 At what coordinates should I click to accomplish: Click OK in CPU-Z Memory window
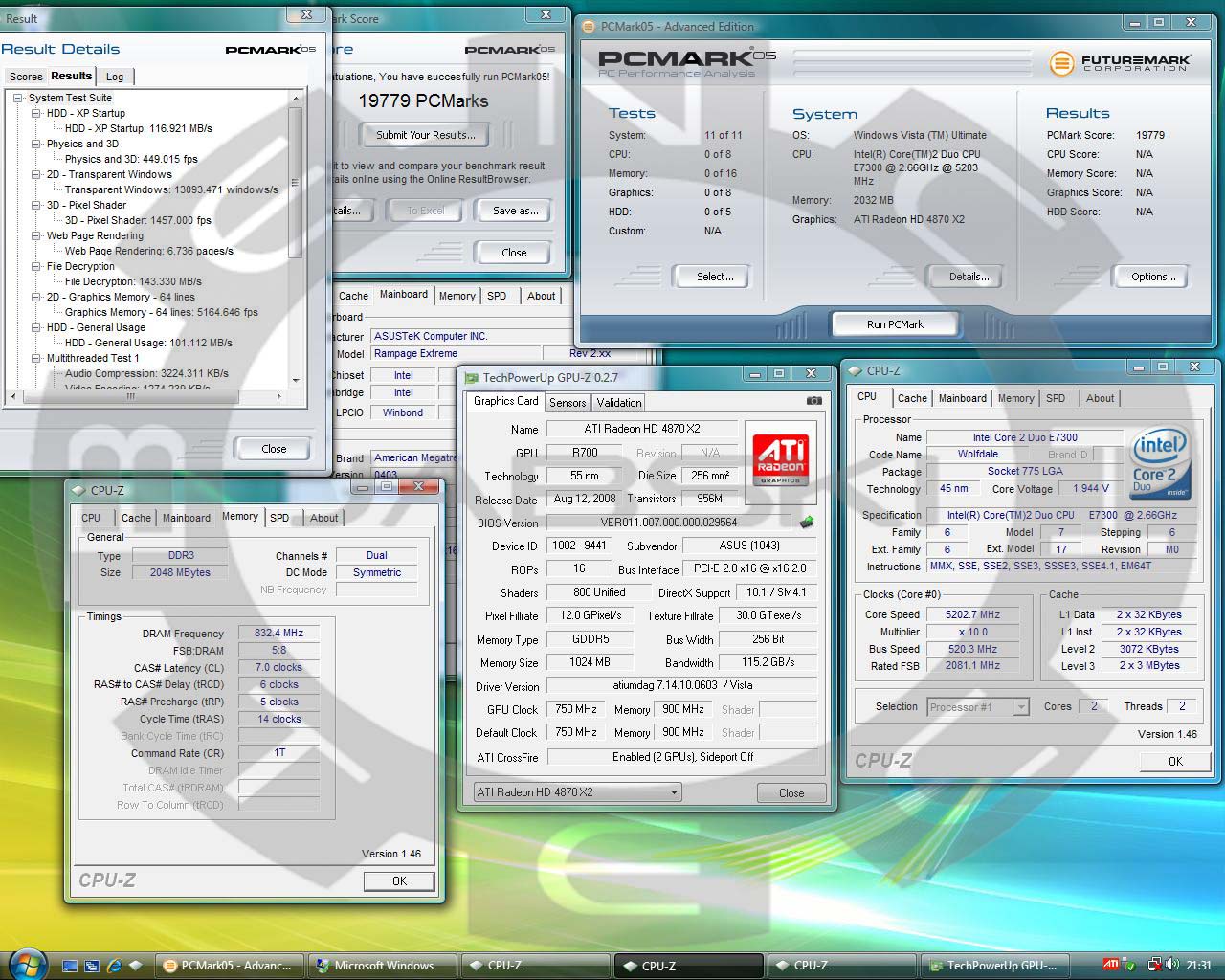399,881
